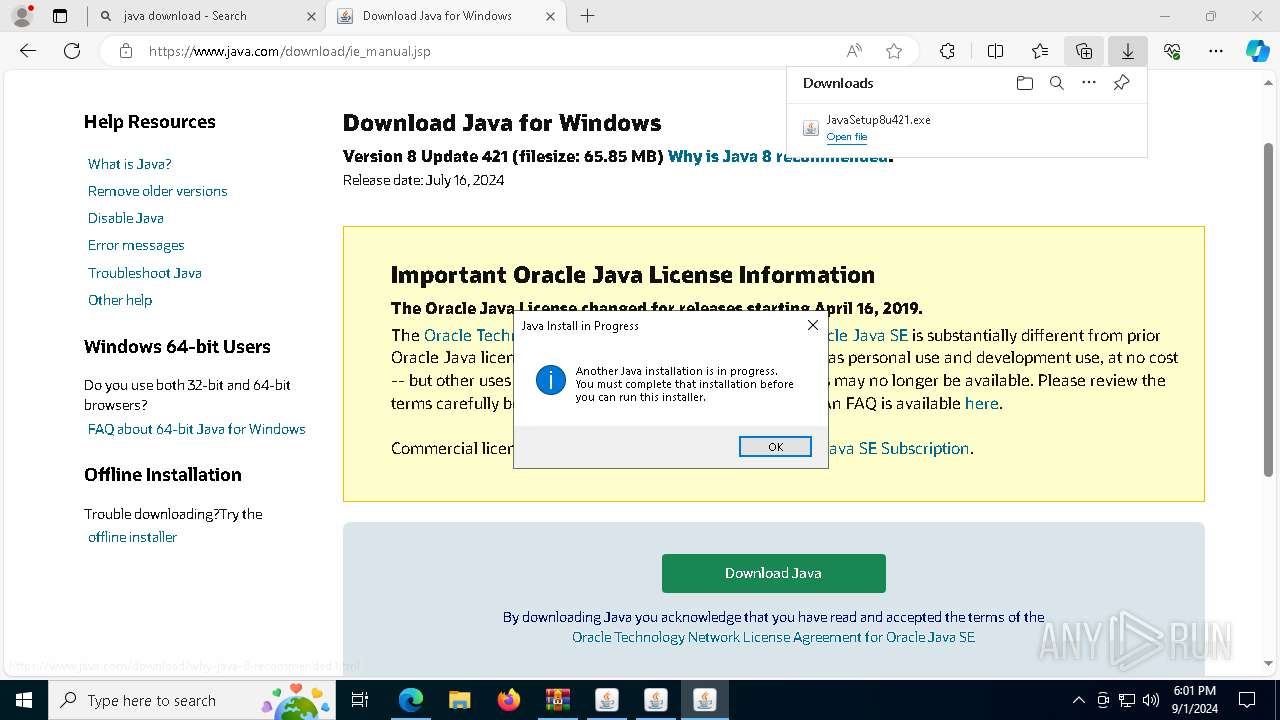Image resolution: width=1280 pixels, height=720 pixels.
Task: Open browser Collections icon
Action: pyautogui.click(x=1083, y=51)
